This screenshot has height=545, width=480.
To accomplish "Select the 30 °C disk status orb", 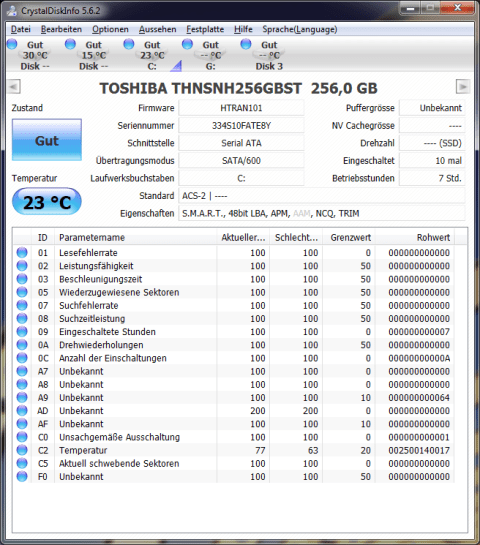I will click(12, 44).
